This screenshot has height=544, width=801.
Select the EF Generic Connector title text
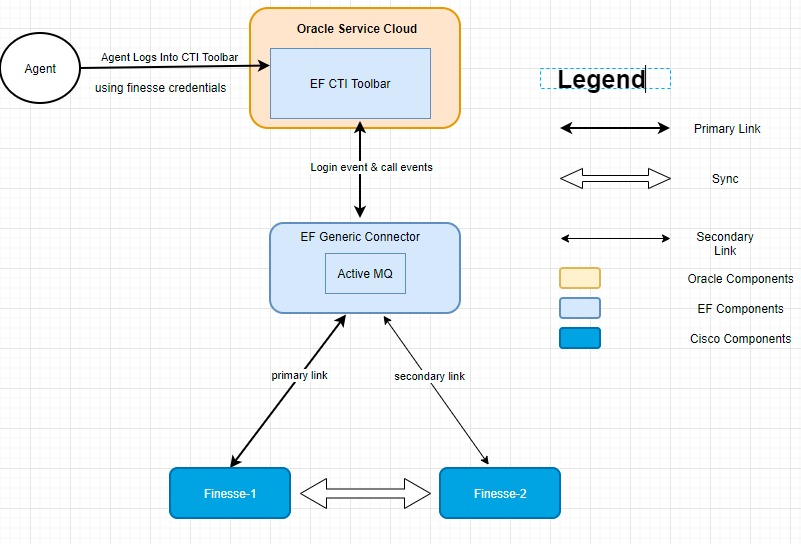pyautogui.click(x=360, y=237)
